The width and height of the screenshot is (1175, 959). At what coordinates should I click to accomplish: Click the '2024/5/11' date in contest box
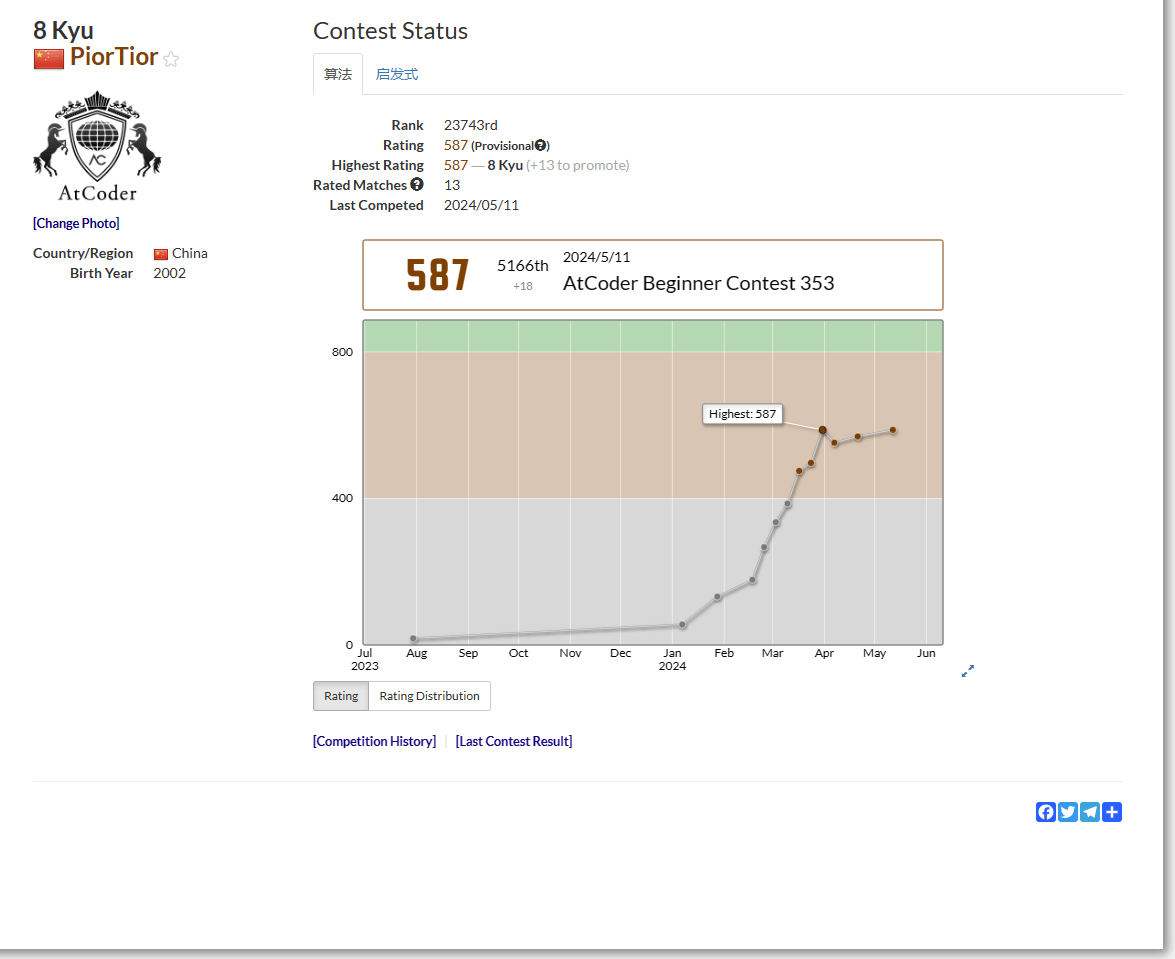coord(596,257)
